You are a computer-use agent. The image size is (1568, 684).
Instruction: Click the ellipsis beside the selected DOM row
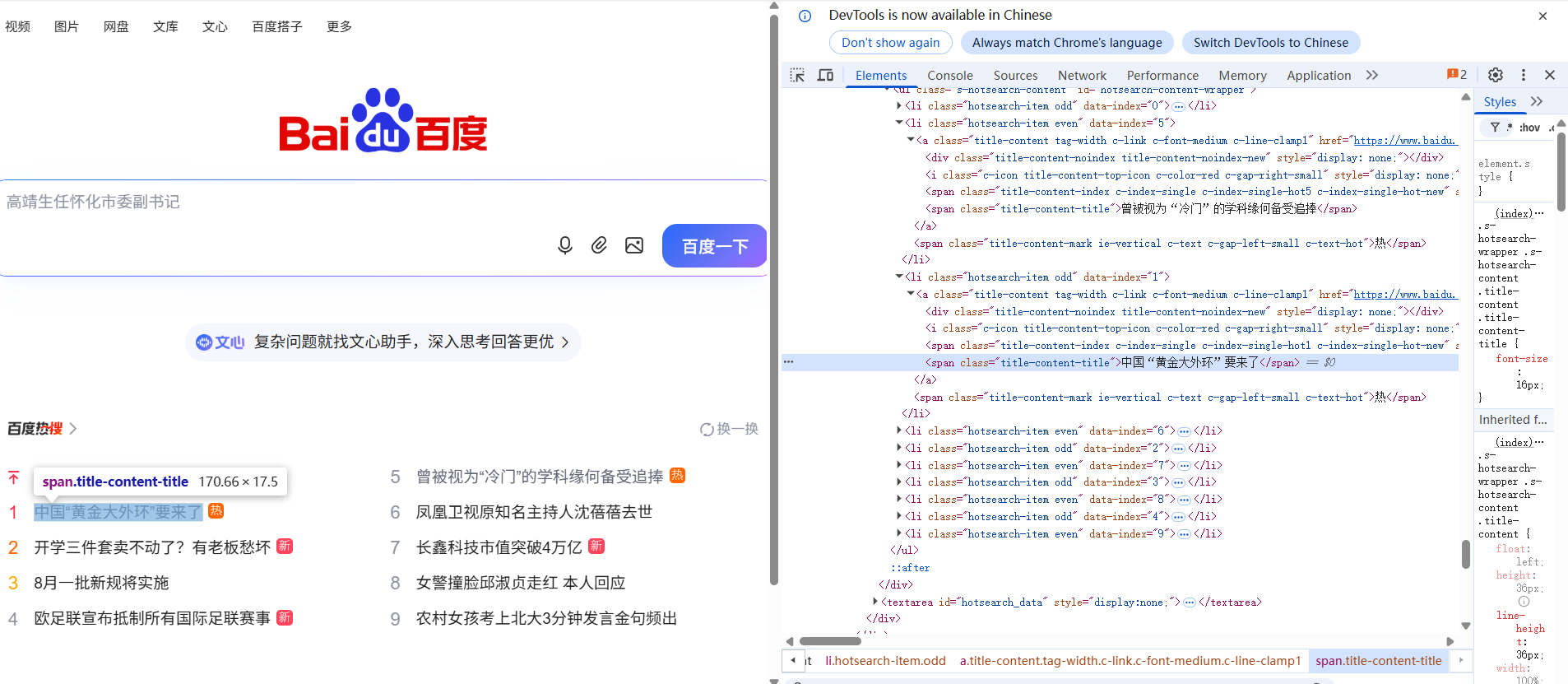(x=789, y=362)
